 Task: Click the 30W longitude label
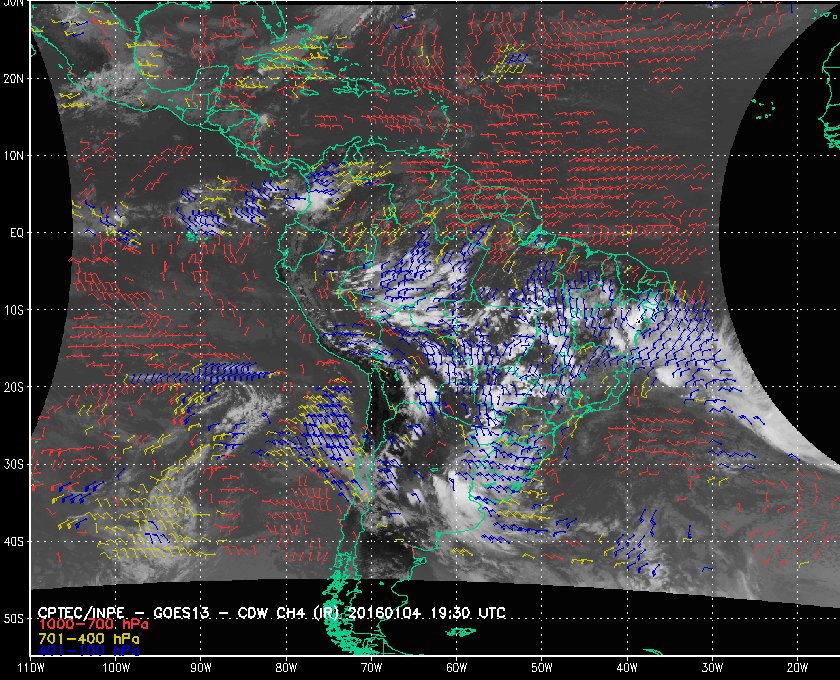click(x=712, y=668)
